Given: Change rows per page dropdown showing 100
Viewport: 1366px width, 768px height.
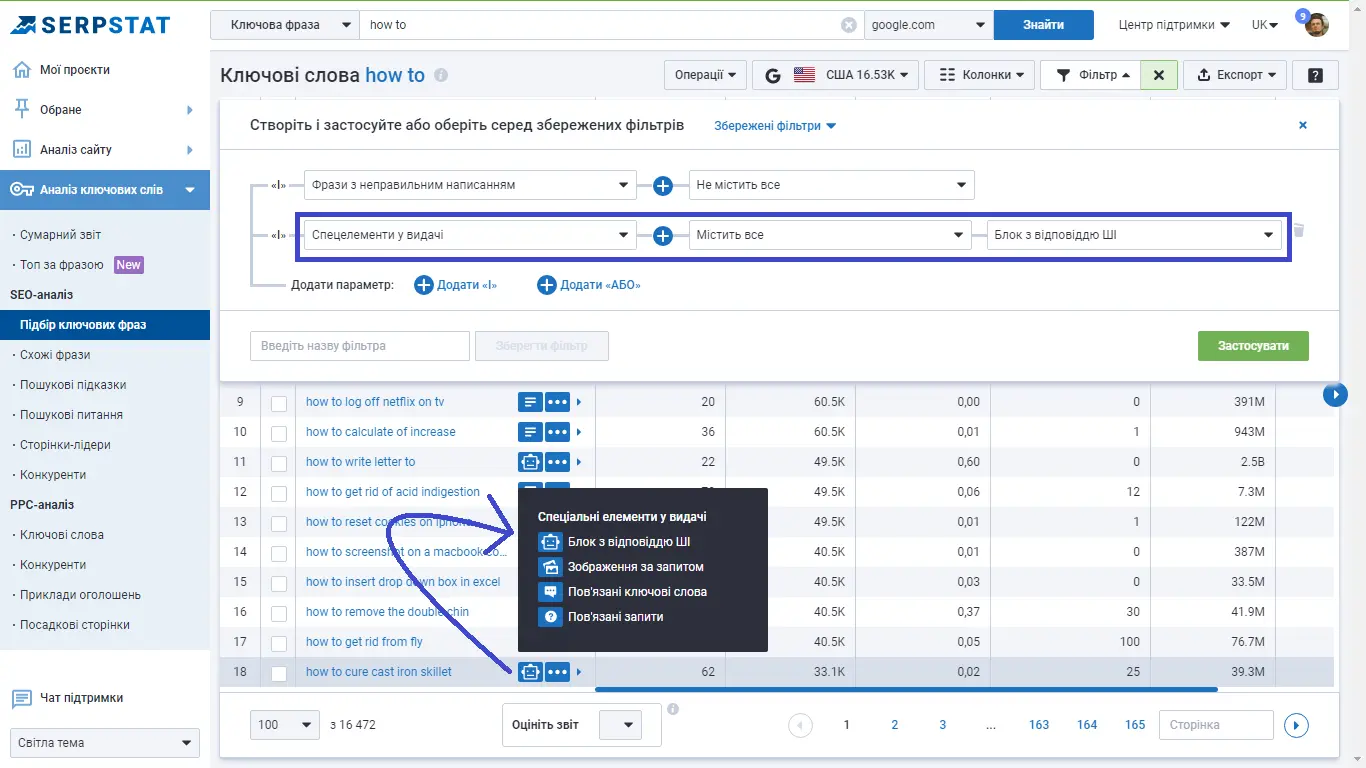Looking at the screenshot, I should tap(285, 725).
